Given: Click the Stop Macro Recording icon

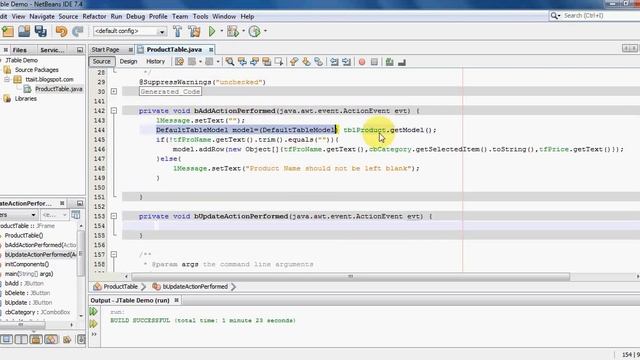Looking at the screenshot, I should click(x=374, y=62).
